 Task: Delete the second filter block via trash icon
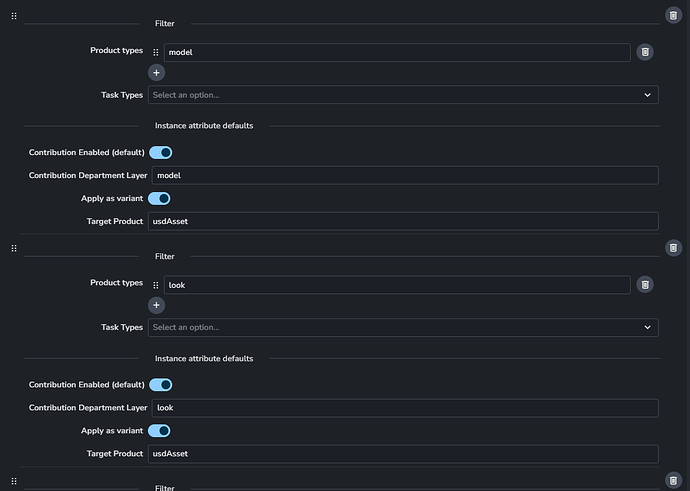(x=674, y=247)
